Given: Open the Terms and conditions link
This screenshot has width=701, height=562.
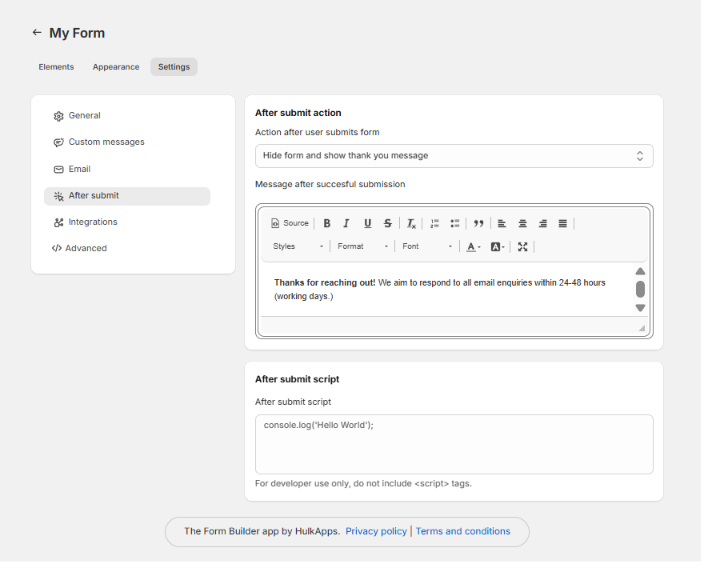Looking at the screenshot, I should pyautogui.click(x=463, y=531).
